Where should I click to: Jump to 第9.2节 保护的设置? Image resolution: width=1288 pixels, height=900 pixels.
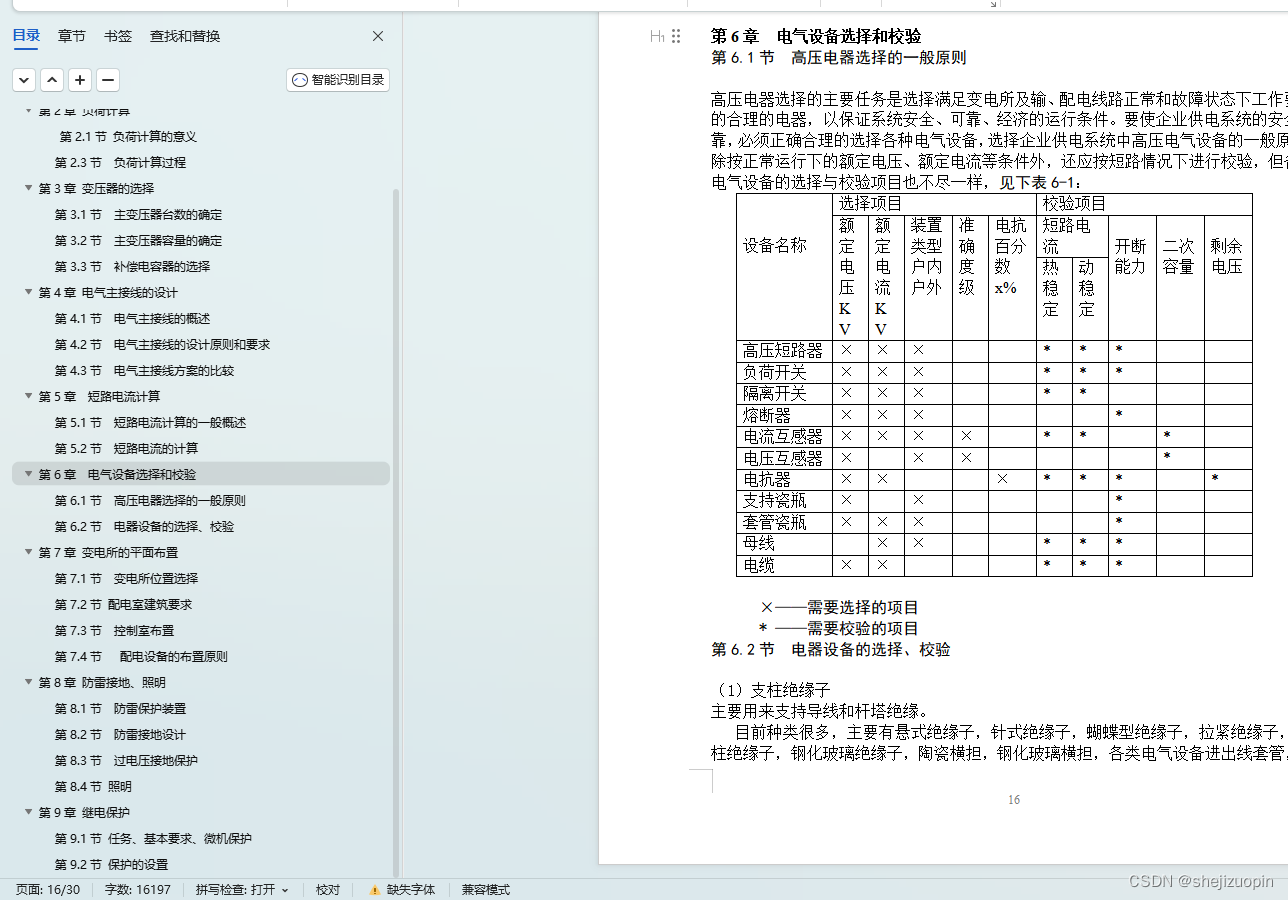point(111,864)
